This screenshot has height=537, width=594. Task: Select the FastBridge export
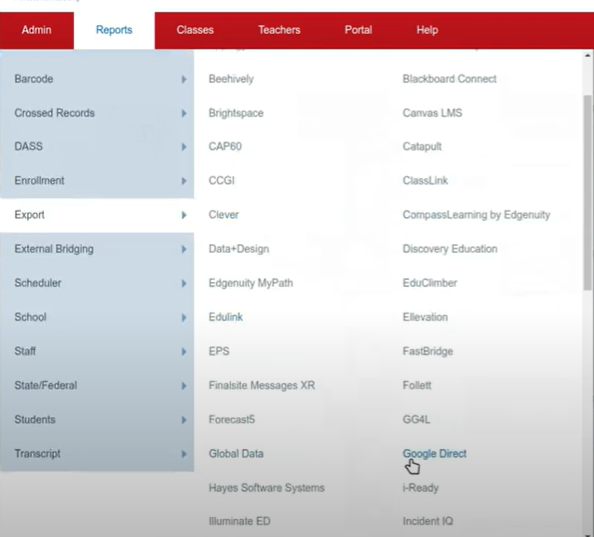tap(428, 351)
